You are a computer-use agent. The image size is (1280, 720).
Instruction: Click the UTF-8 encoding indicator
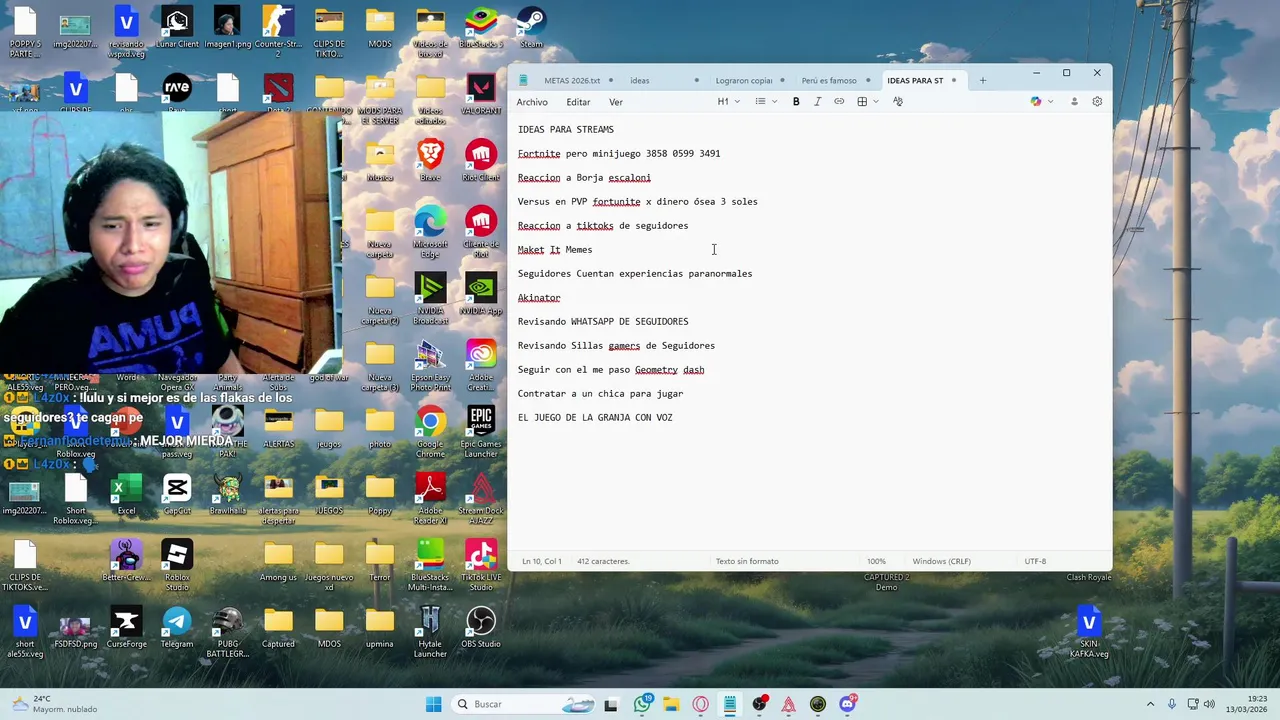click(1035, 561)
